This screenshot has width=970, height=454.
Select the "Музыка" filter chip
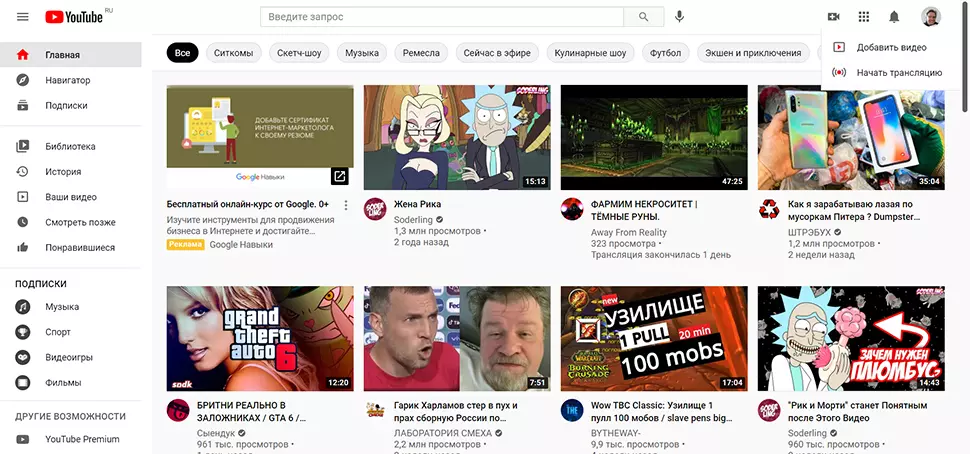coord(362,53)
